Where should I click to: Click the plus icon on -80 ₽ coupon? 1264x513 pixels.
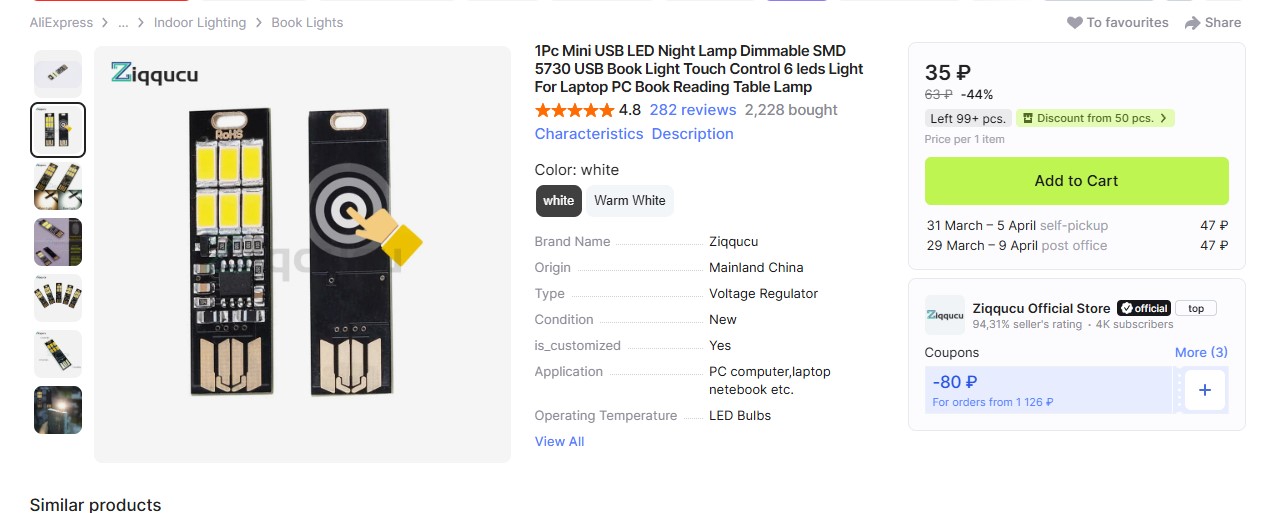[x=1204, y=390]
